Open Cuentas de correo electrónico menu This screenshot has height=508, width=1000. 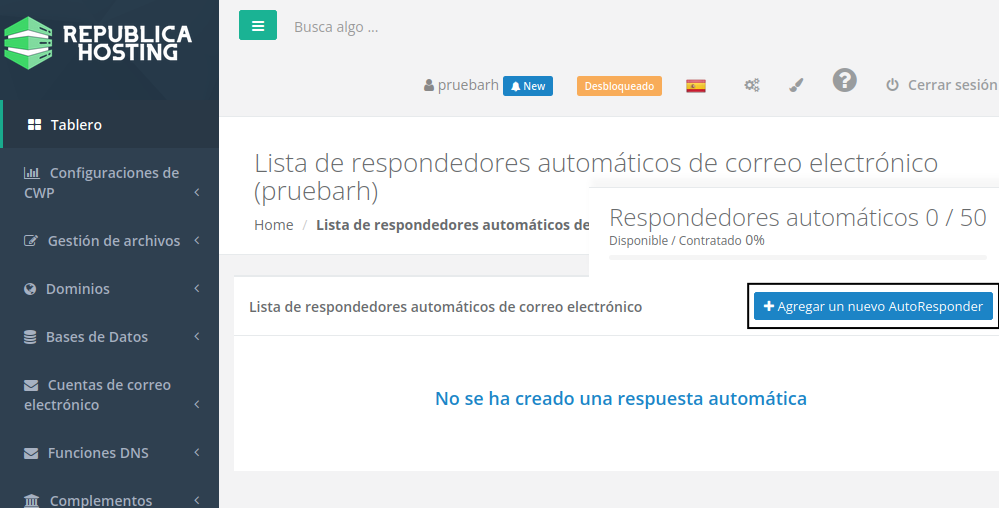click(x=108, y=395)
